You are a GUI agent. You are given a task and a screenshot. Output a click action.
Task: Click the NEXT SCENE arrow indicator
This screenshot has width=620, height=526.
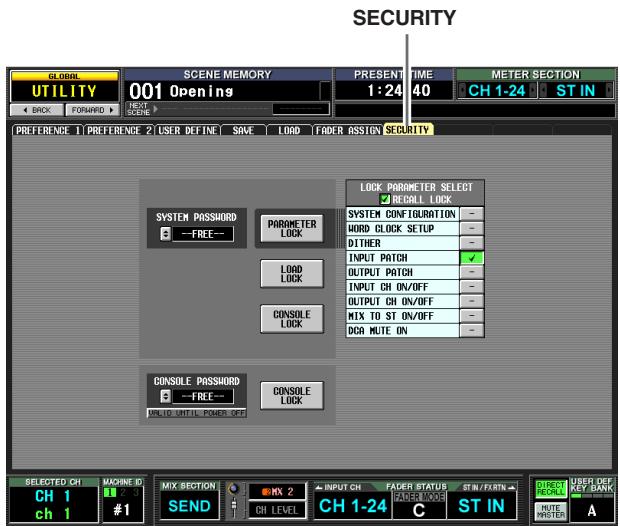point(155,108)
